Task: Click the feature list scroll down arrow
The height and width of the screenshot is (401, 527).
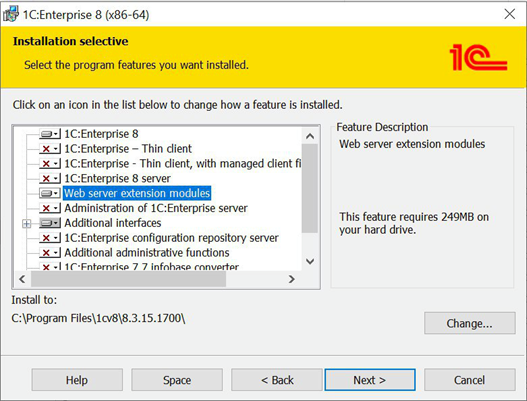Action: point(310,261)
